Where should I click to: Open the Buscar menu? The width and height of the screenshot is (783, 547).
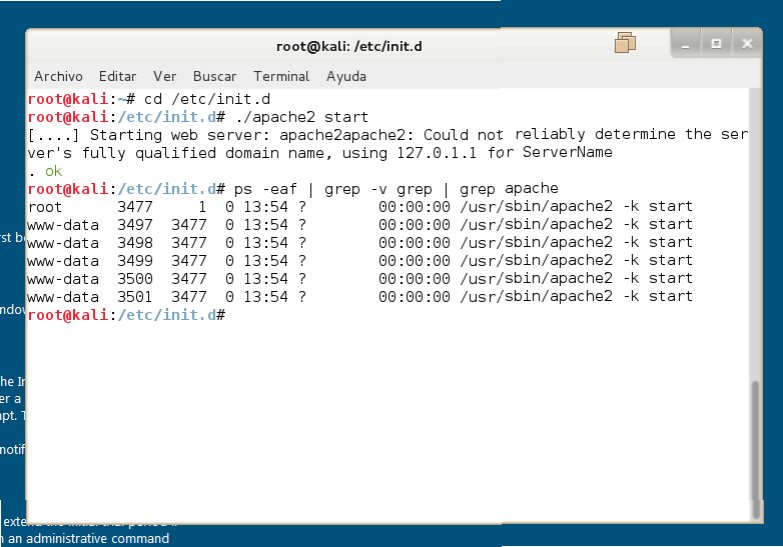coord(214,76)
